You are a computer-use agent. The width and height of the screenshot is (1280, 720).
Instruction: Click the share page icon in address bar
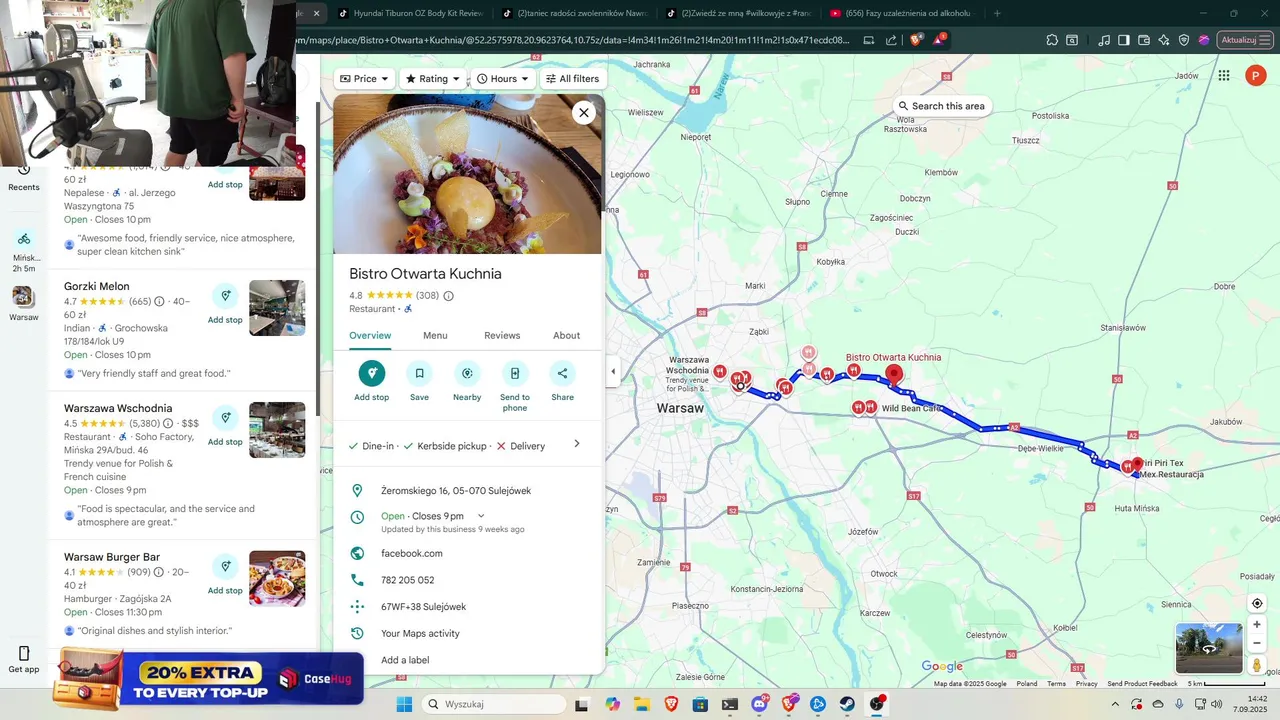pos(891,40)
